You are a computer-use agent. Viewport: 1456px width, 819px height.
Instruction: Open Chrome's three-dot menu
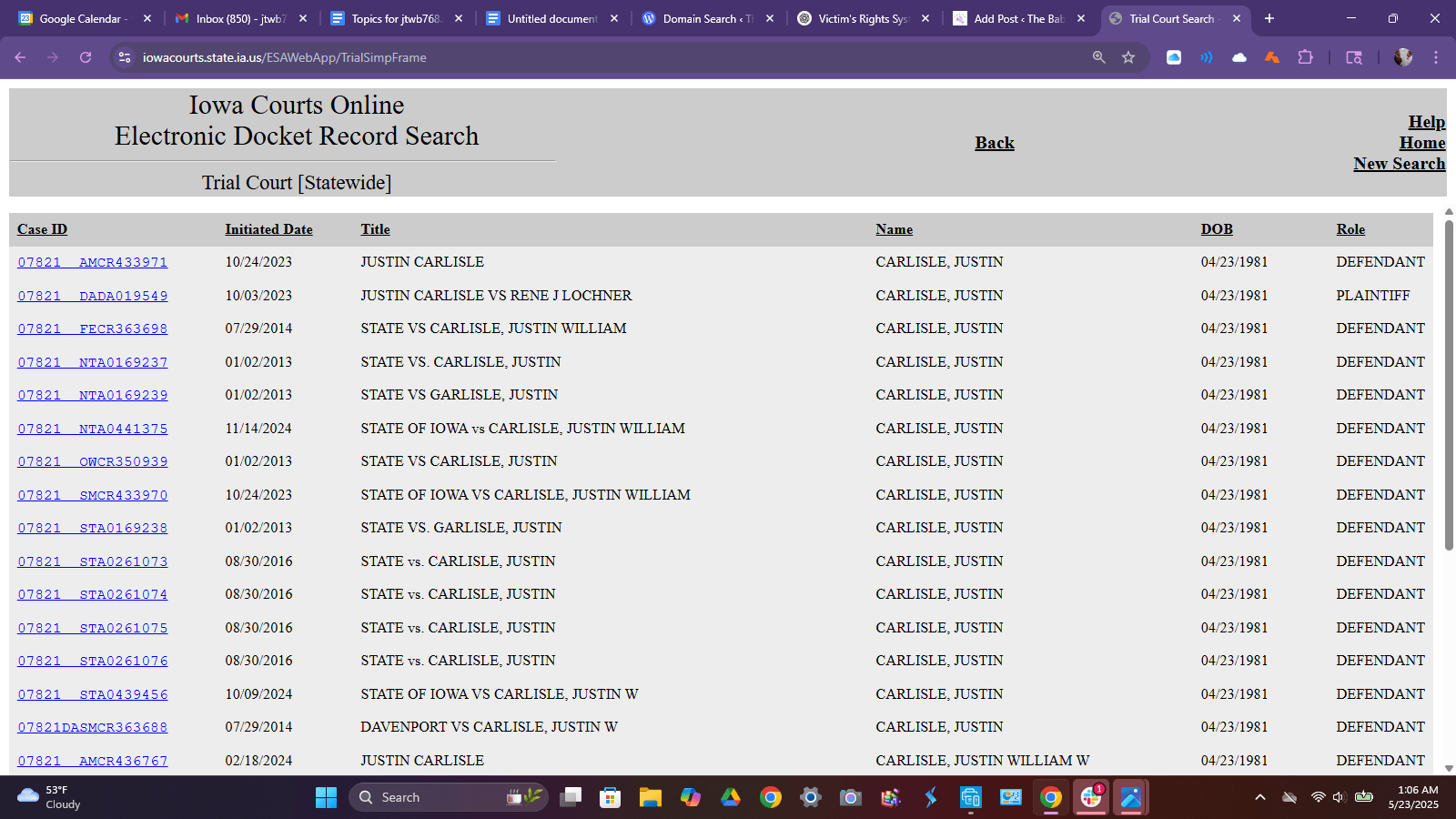coord(1436,57)
